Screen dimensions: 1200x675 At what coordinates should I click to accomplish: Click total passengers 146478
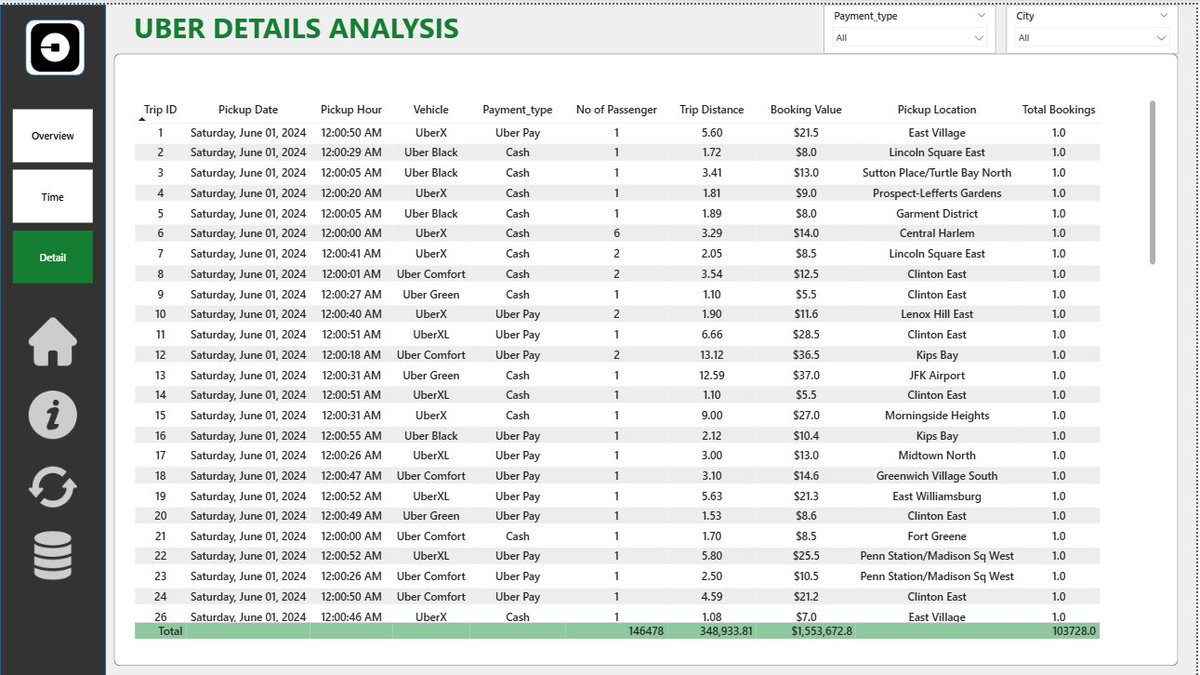pyautogui.click(x=646, y=632)
